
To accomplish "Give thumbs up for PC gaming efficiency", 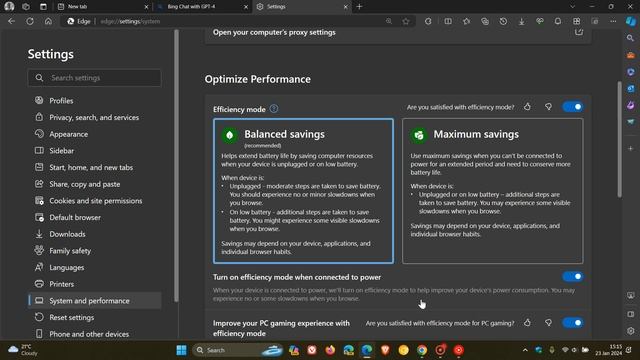I will pos(527,323).
